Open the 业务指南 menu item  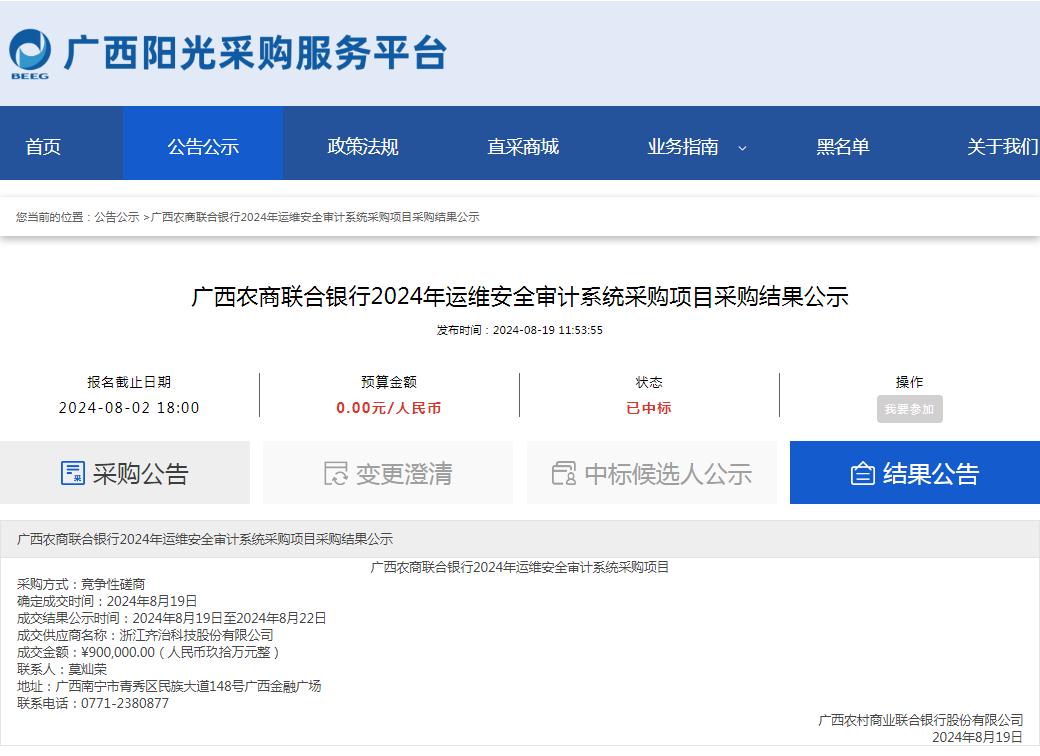point(683,147)
